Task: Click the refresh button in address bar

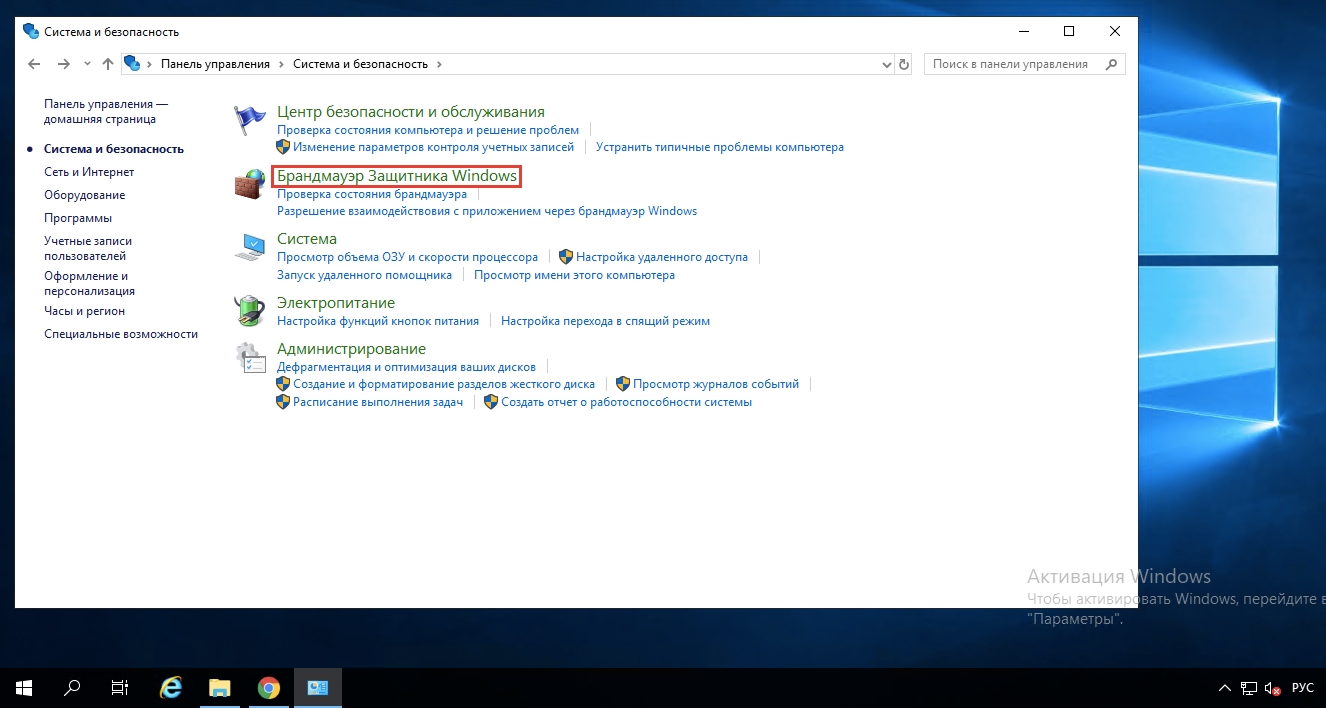Action: click(x=904, y=64)
